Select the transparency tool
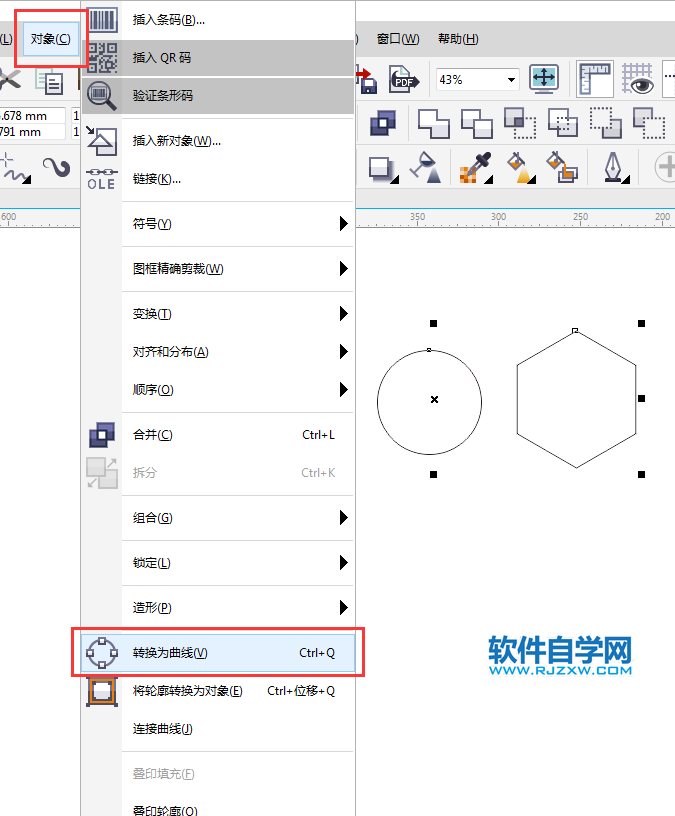The width and height of the screenshot is (675, 816). pos(426,168)
